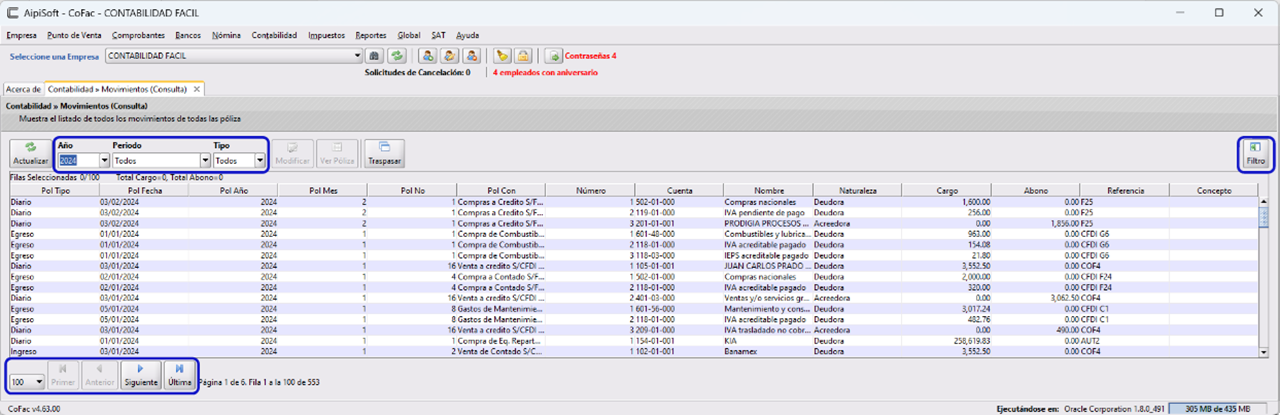Click the broom clean-up toolbar icon
The width and height of the screenshot is (1280, 415).
pos(502,56)
